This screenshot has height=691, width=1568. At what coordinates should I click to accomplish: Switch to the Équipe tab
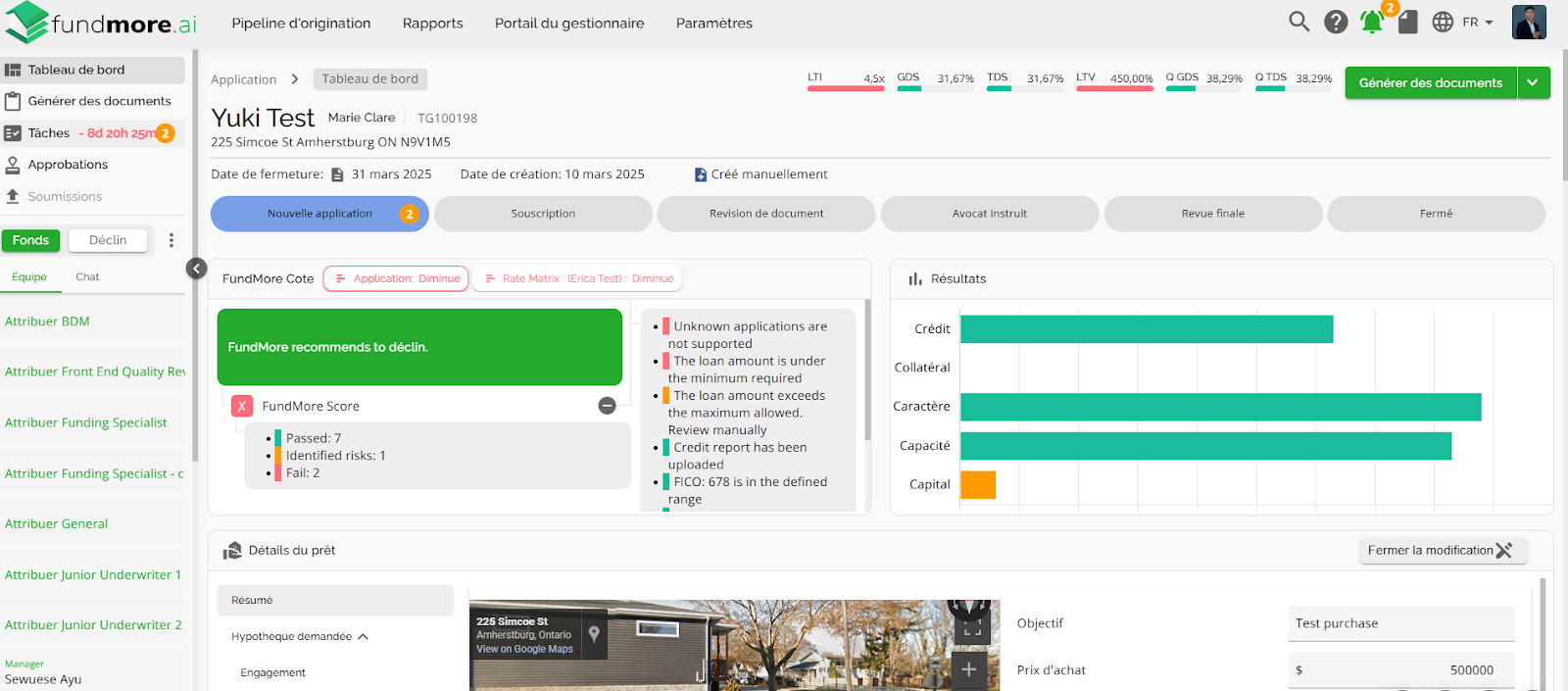[x=29, y=277]
